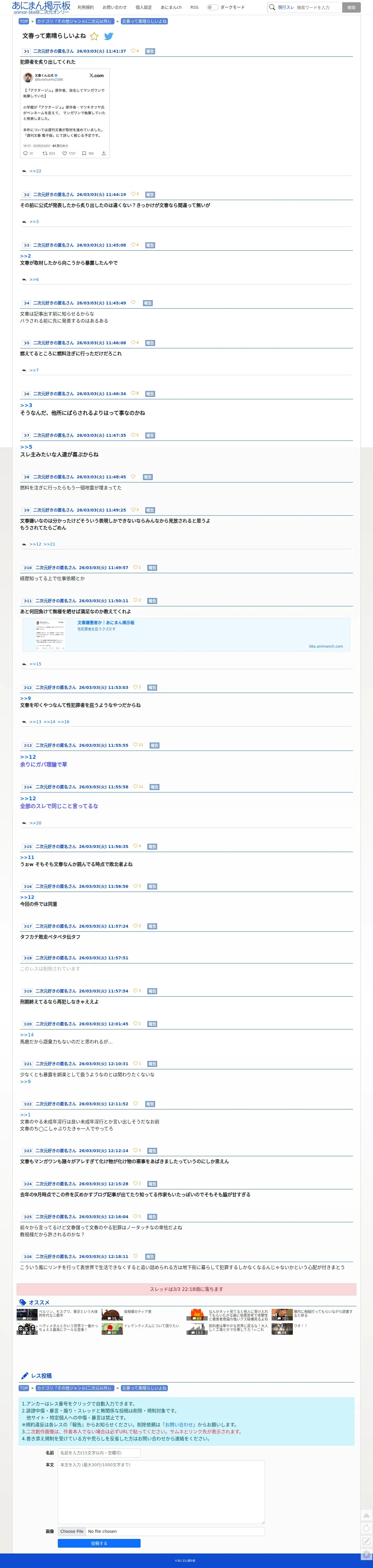Like post 13 with heart icon
The width and height of the screenshot is (373, 1568).
pos(135,744)
